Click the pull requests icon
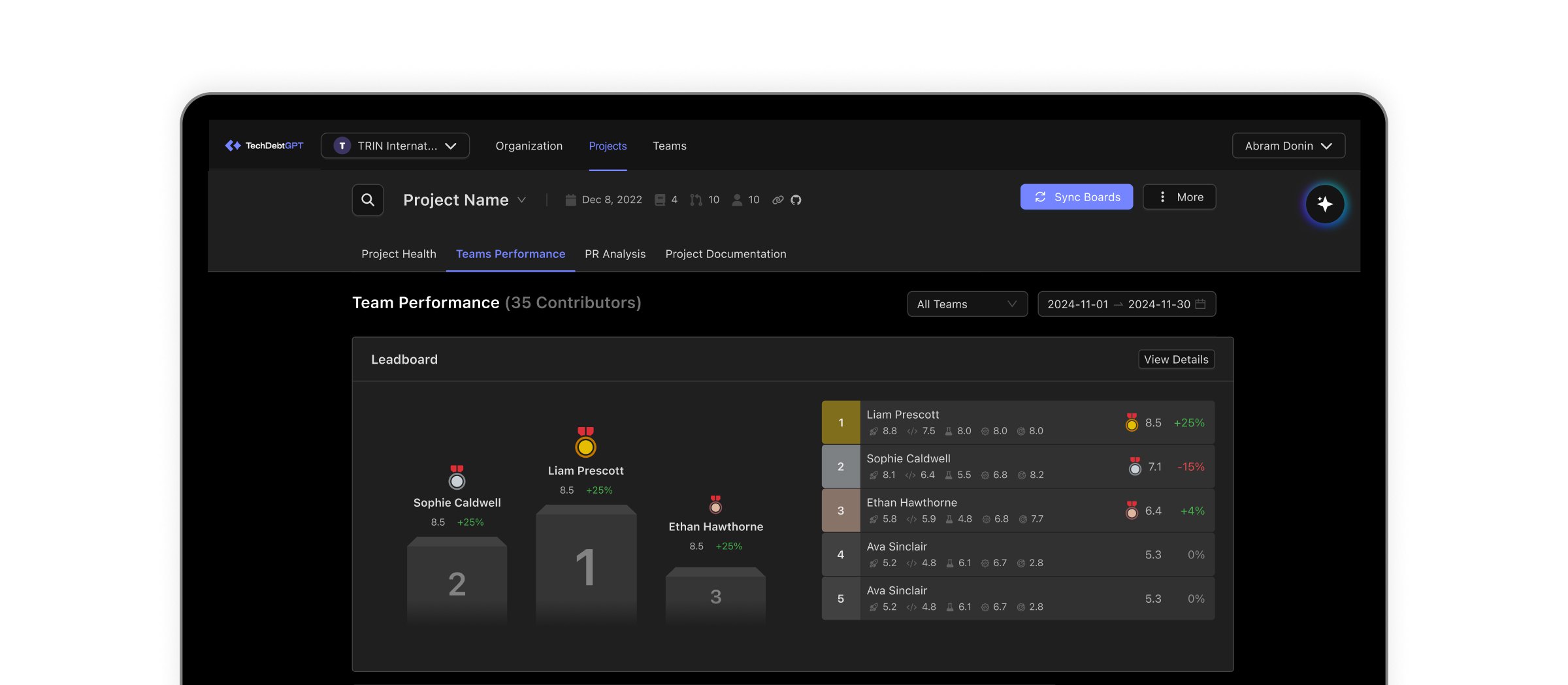 point(696,200)
